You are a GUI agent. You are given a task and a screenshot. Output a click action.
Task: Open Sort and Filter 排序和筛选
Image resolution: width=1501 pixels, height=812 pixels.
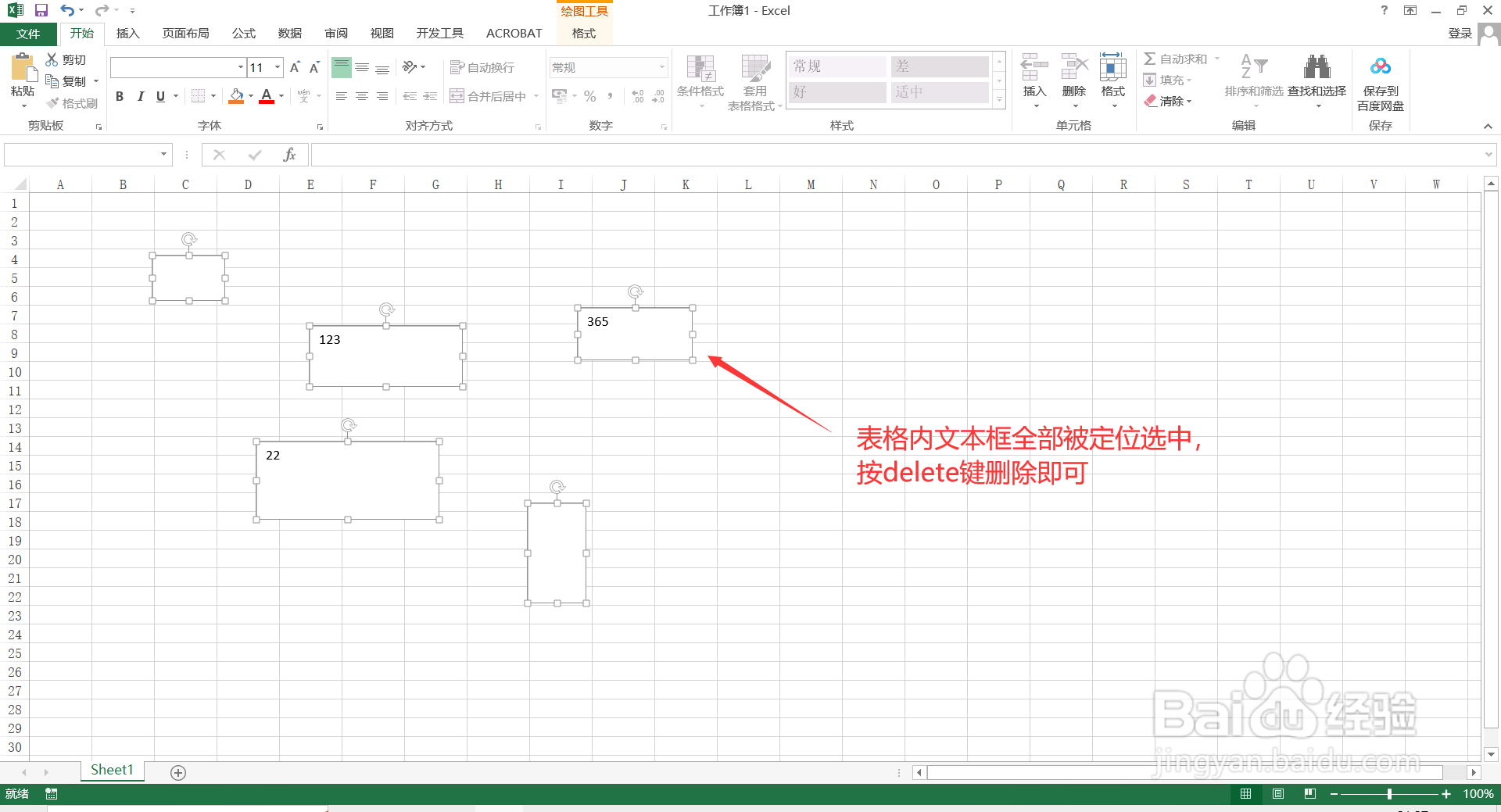coord(1254,80)
